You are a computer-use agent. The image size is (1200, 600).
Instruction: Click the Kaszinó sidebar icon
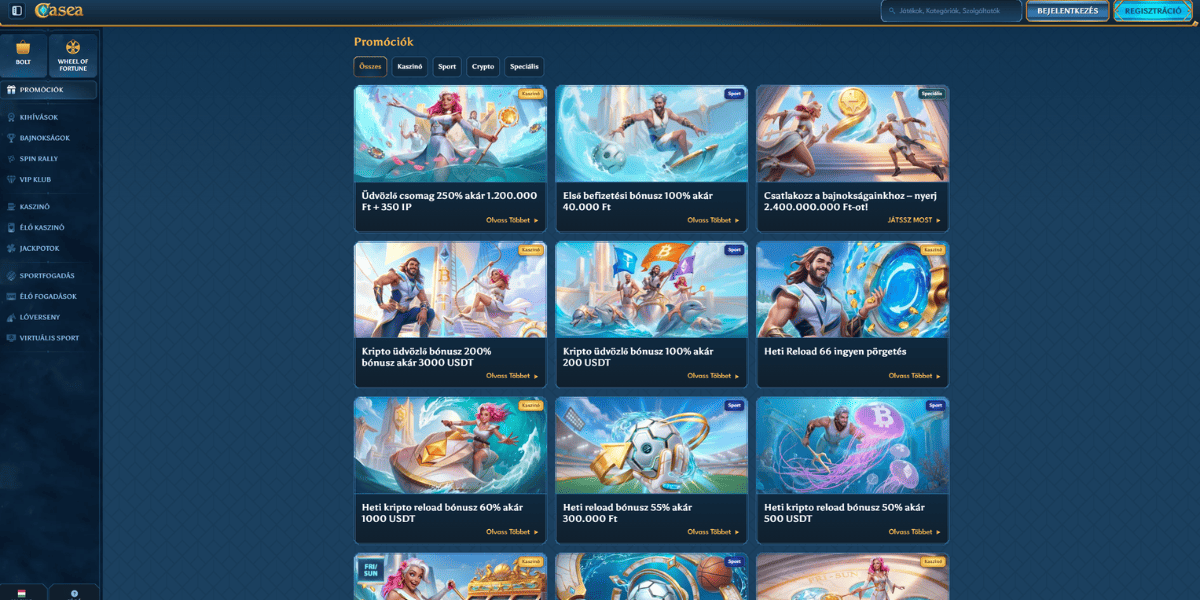tap(11, 206)
